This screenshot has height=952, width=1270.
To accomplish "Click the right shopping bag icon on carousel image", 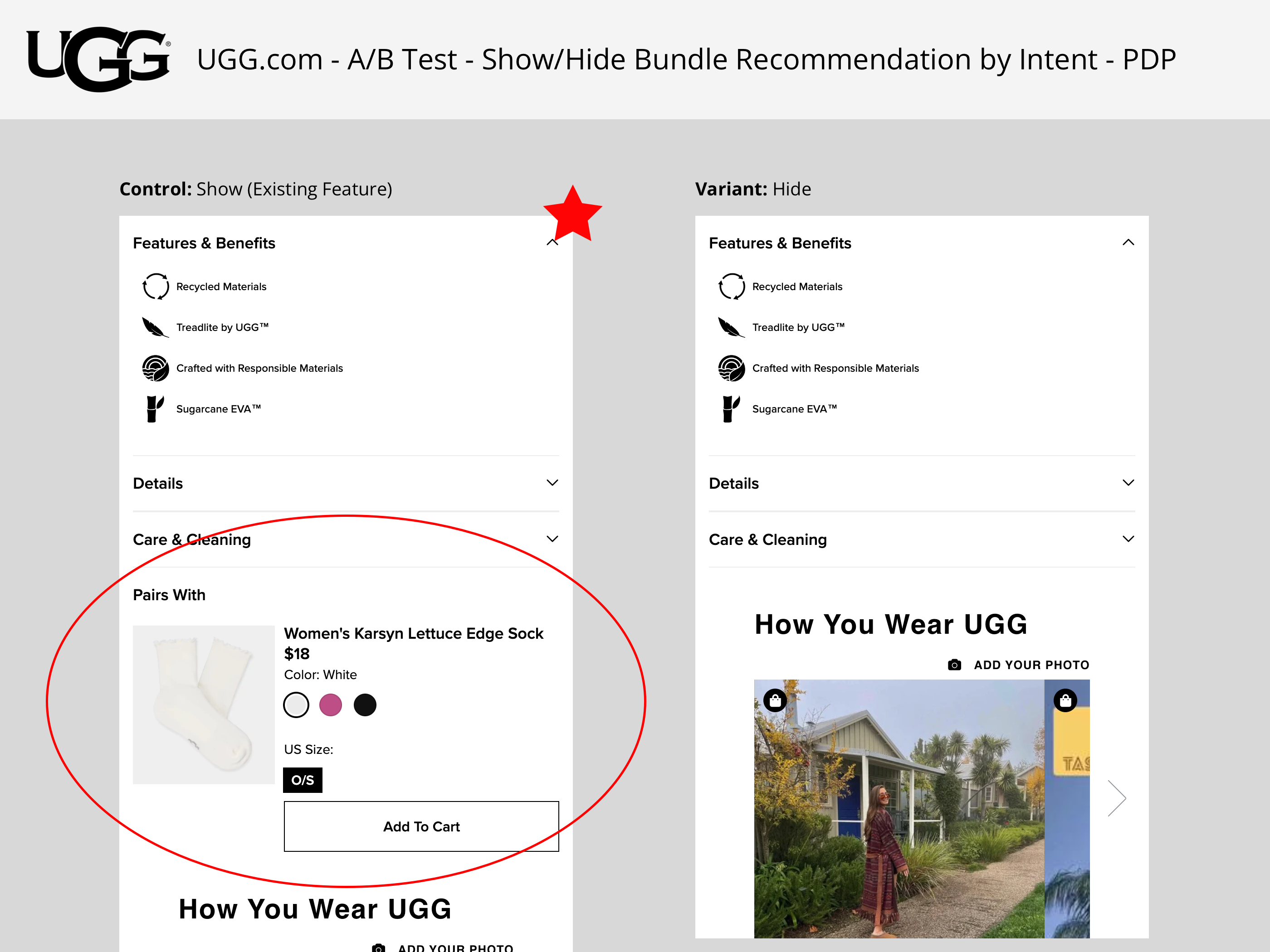I will click(x=1065, y=700).
